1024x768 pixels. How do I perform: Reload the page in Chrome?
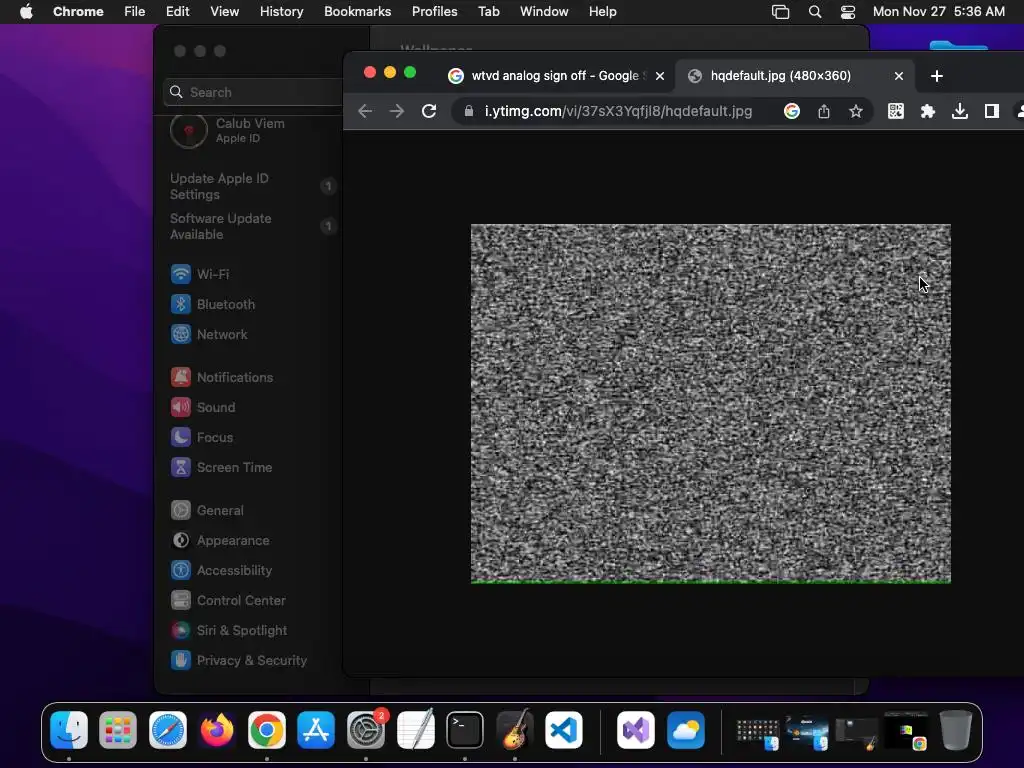coord(429,111)
